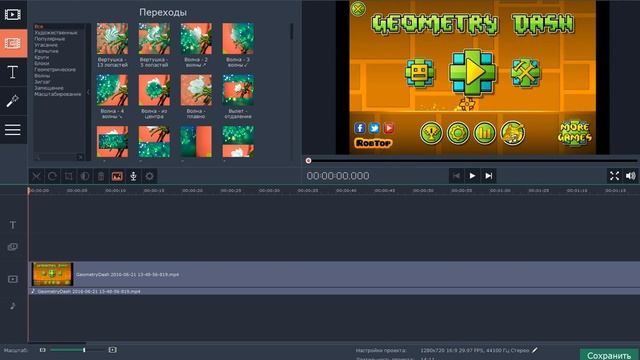
Task: Open the hamburger more-tools menu
Action: tap(13, 130)
